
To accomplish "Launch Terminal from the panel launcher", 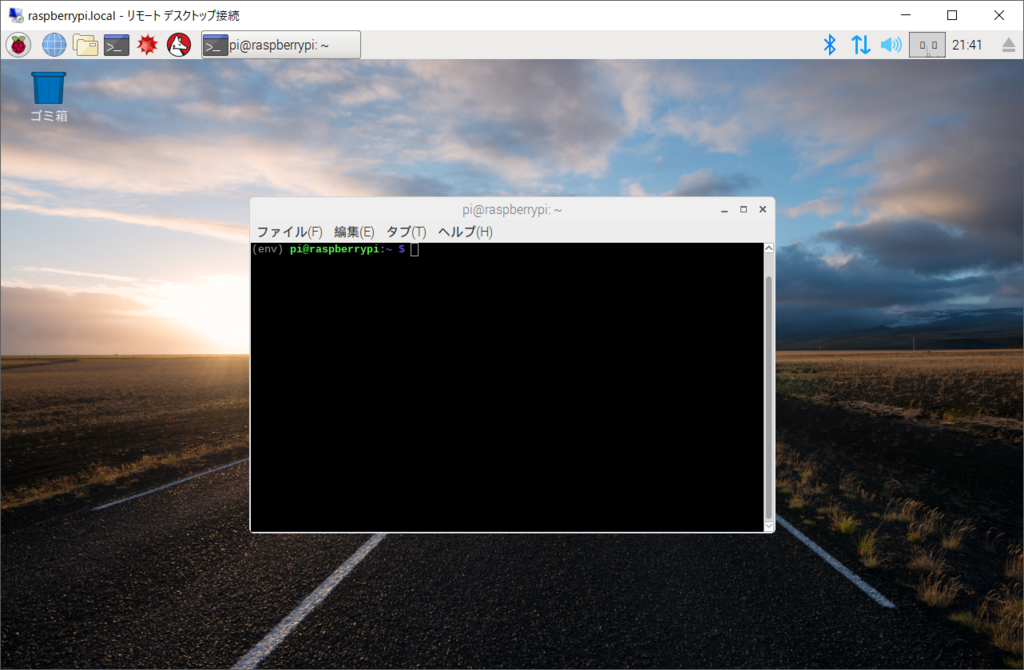I will [116, 45].
